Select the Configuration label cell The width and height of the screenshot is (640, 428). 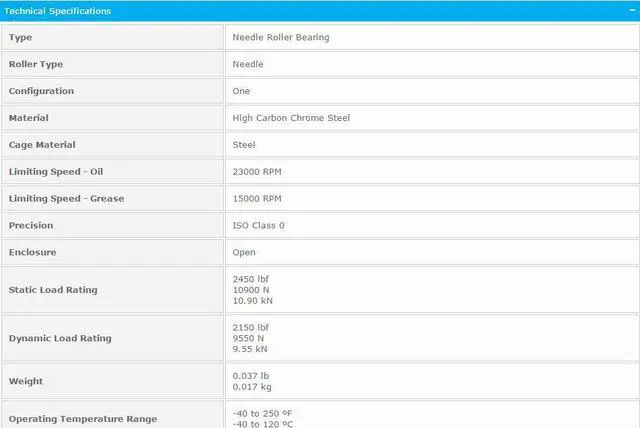pyautogui.click(x=41, y=91)
